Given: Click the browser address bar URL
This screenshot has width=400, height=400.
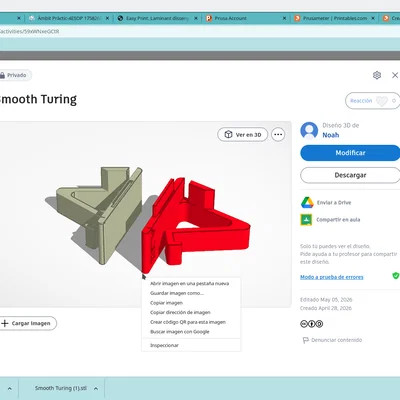Looking at the screenshot, I should [29, 32].
